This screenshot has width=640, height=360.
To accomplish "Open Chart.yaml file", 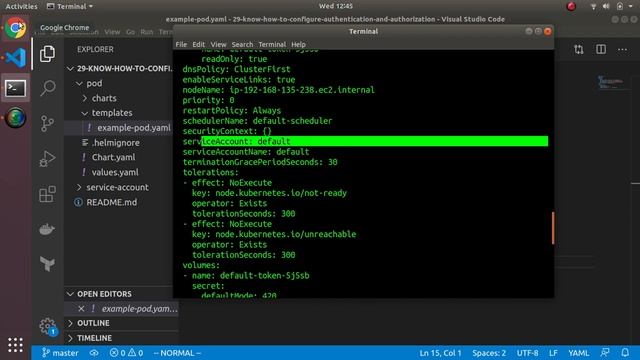I will point(113,158).
